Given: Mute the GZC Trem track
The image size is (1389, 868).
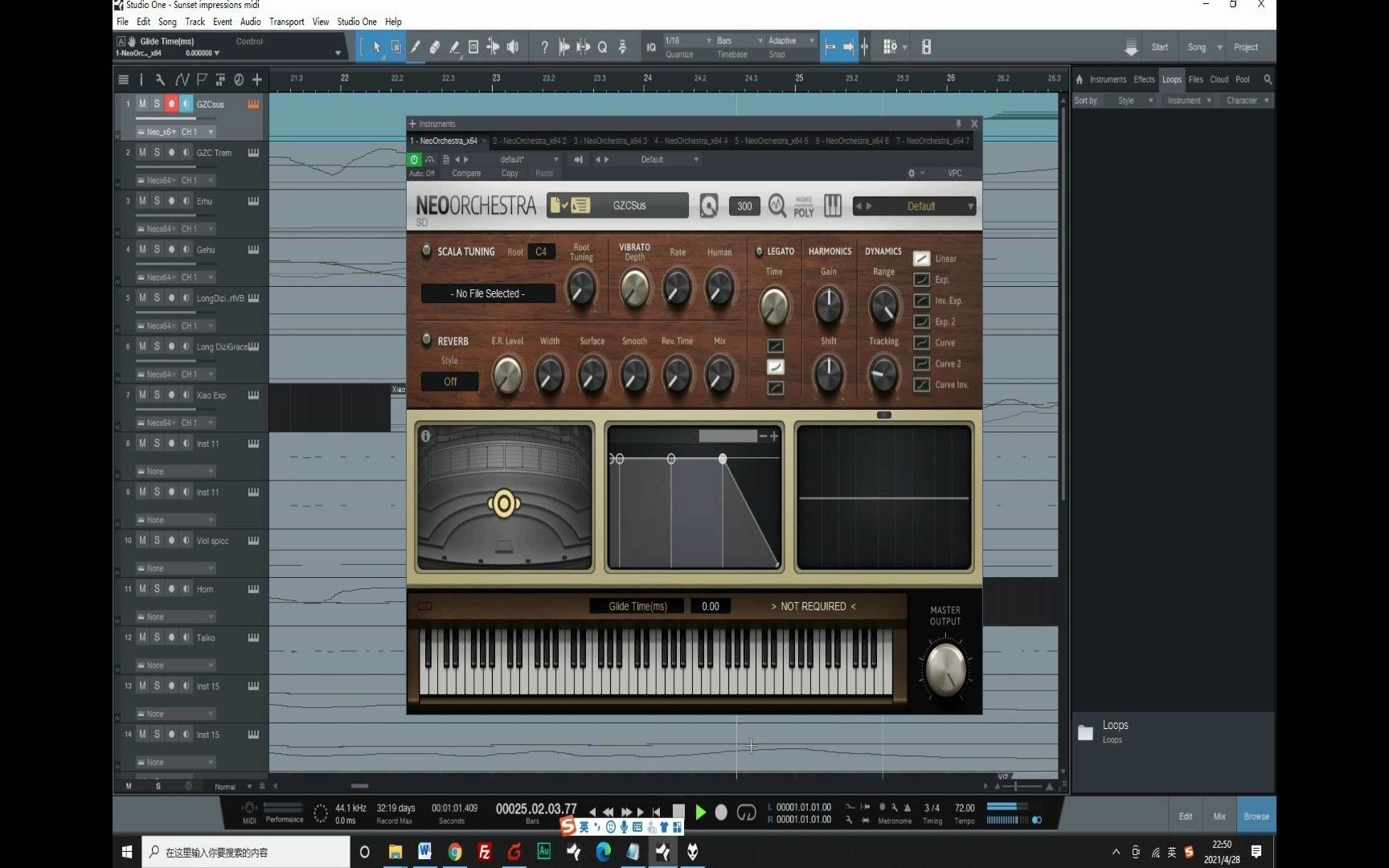Looking at the screenshot, I should coord(142,153).
